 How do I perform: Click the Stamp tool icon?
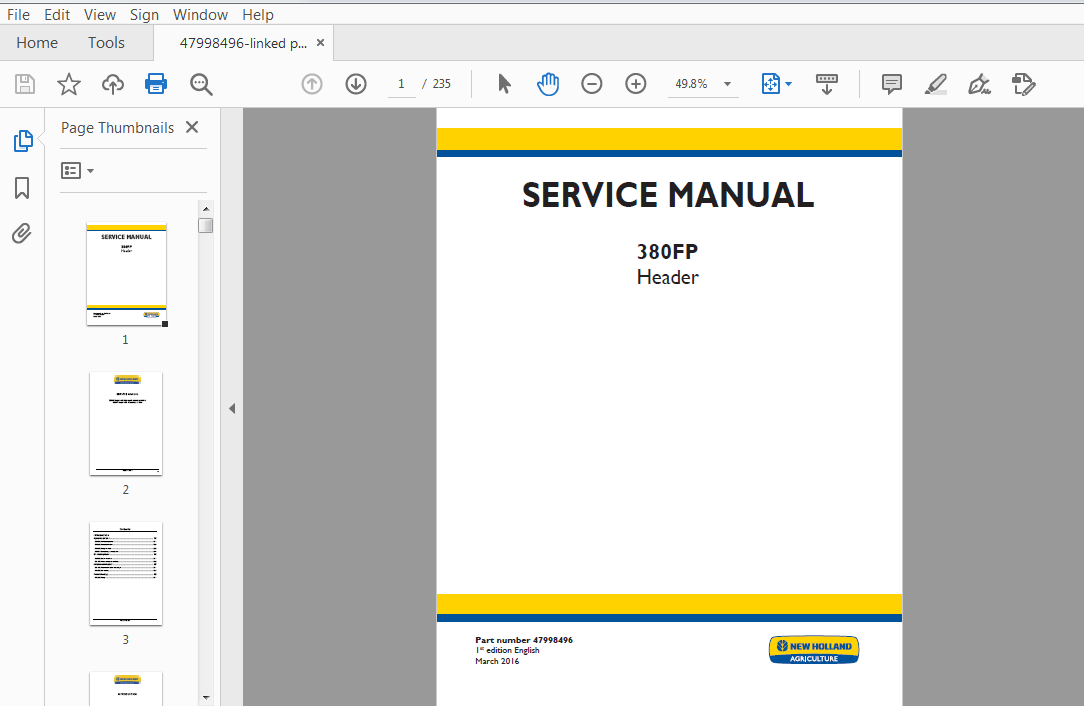click(x=1023, y=84)
